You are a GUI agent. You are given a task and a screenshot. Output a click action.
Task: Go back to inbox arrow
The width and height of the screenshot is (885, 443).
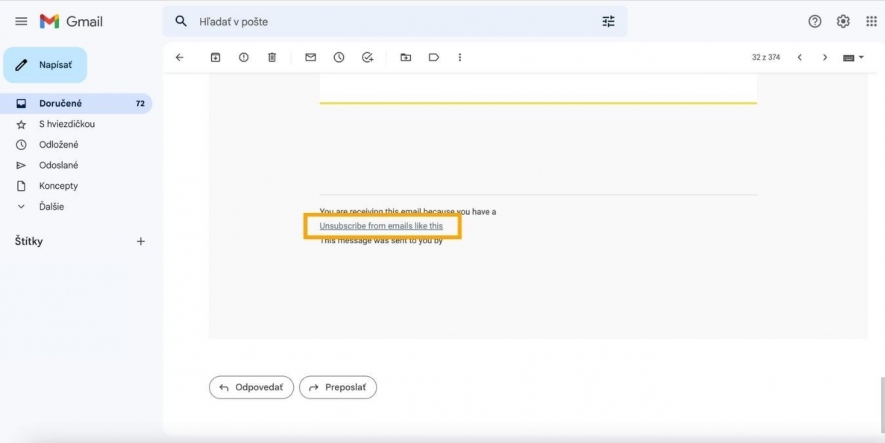tap(179, 57)
